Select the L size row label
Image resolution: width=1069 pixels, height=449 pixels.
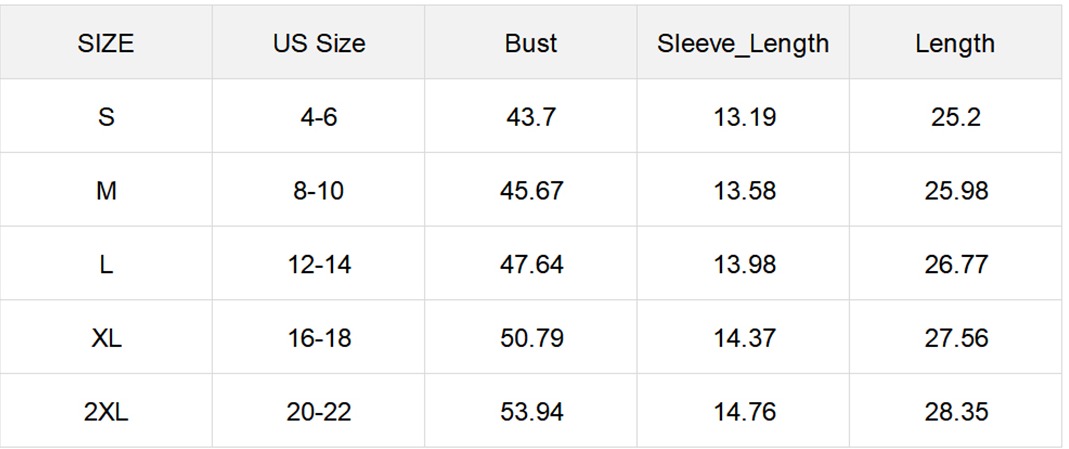click(x=106, y=264)
